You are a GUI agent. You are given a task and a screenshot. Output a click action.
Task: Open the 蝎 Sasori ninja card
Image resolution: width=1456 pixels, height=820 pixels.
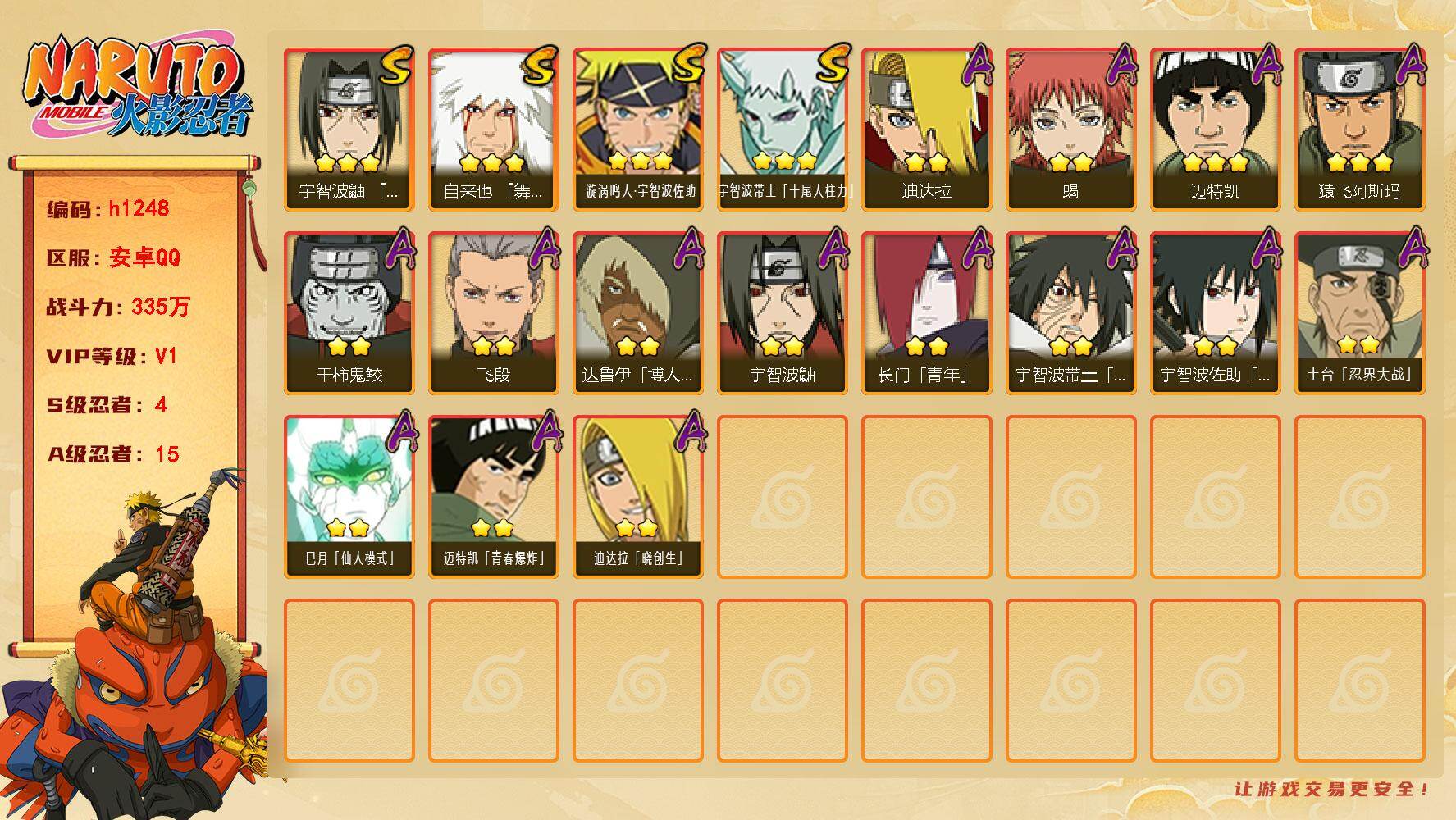(1070, 130)
